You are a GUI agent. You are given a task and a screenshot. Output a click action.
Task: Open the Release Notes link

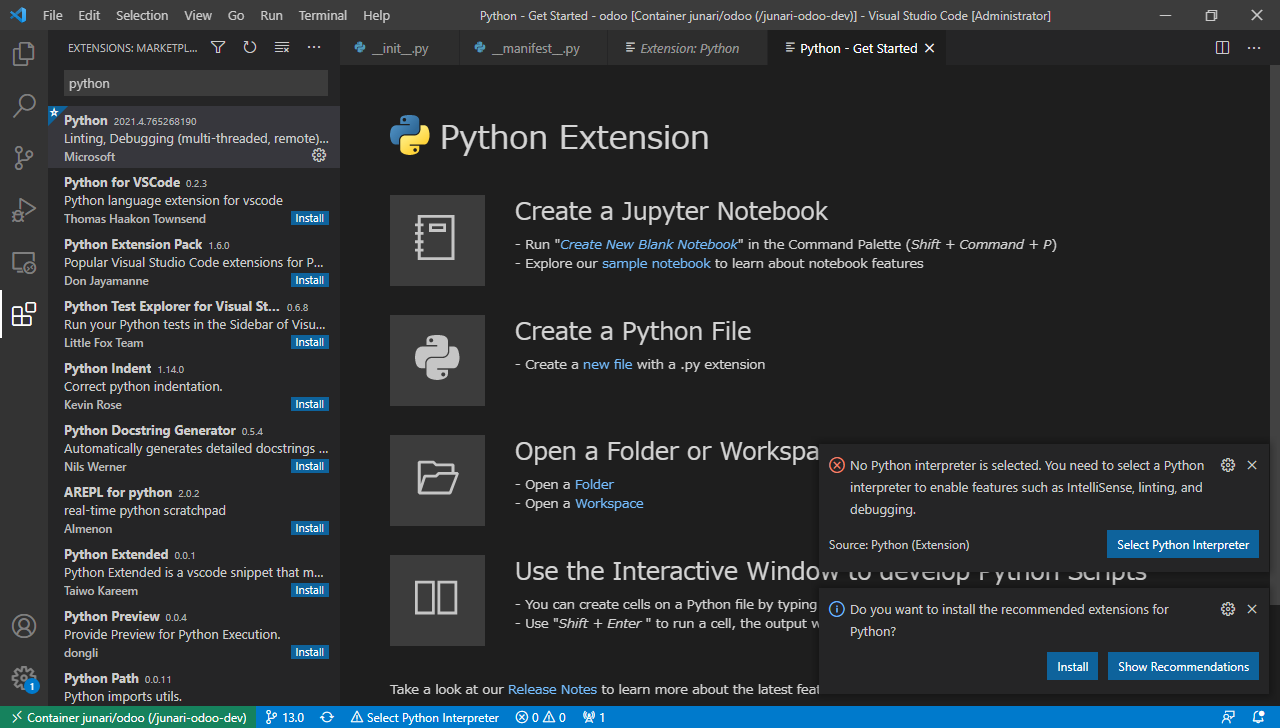pyautogui.click(x=552, y=689)
